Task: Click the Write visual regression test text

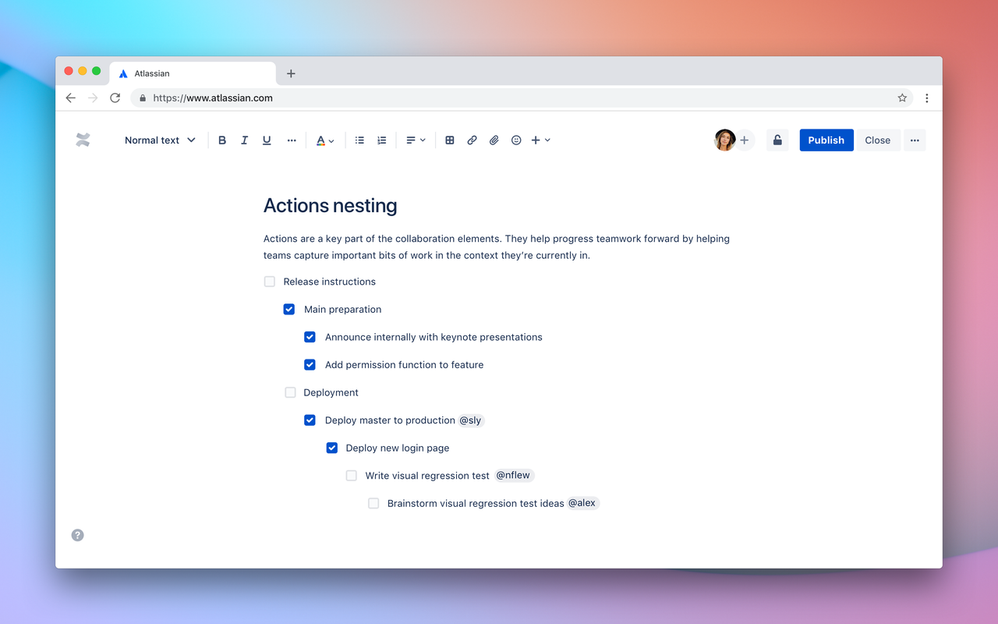Action: (x=427, y=476)
